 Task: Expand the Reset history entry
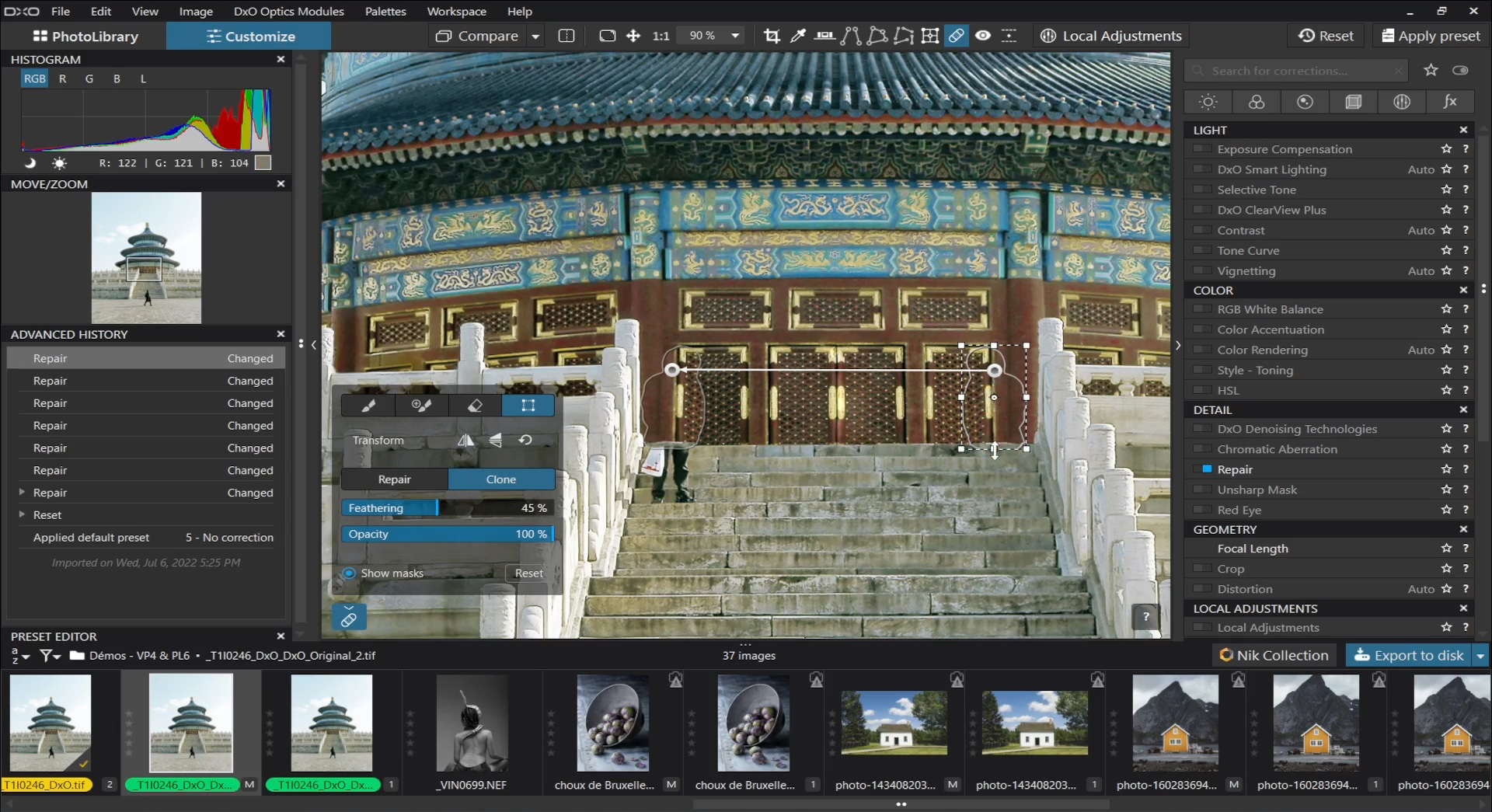(x=22, y=514)
